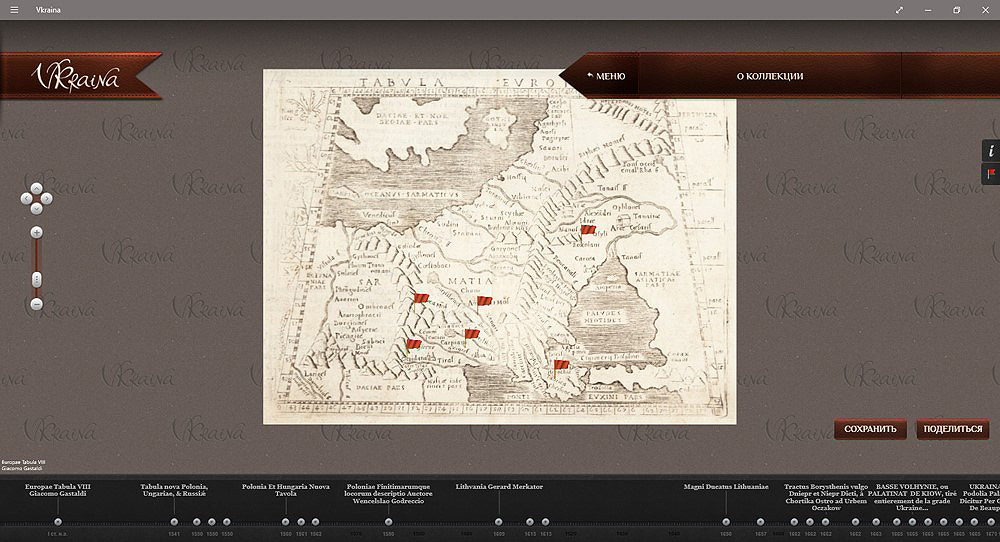Click timeline label Magni Ducatus Lithuaniae

(x=726, y=487)
